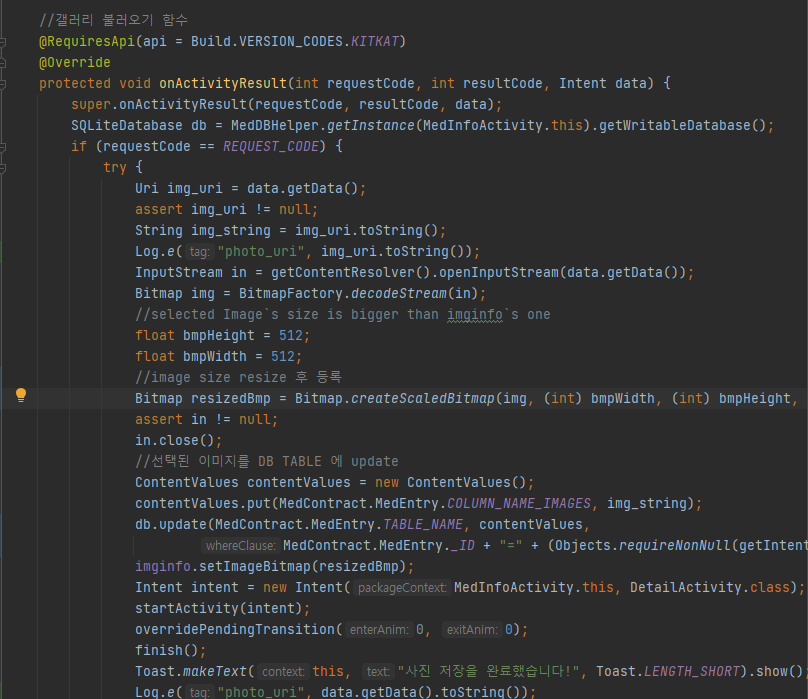
Task: Click the createScaledBitmap method call
Action: [424, 398]
